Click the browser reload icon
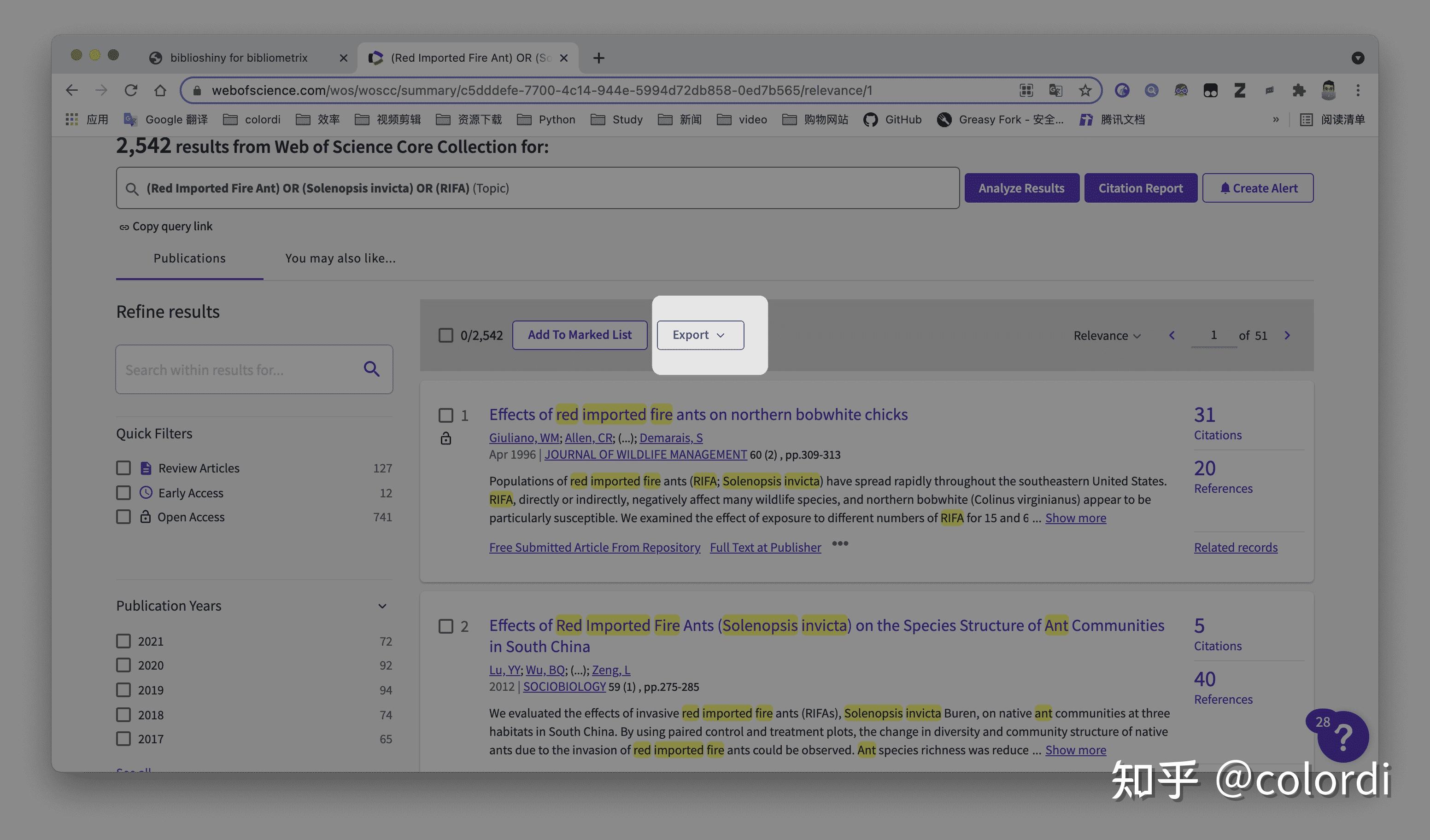Screen dimensions: 1430x840 coord(131,90)
